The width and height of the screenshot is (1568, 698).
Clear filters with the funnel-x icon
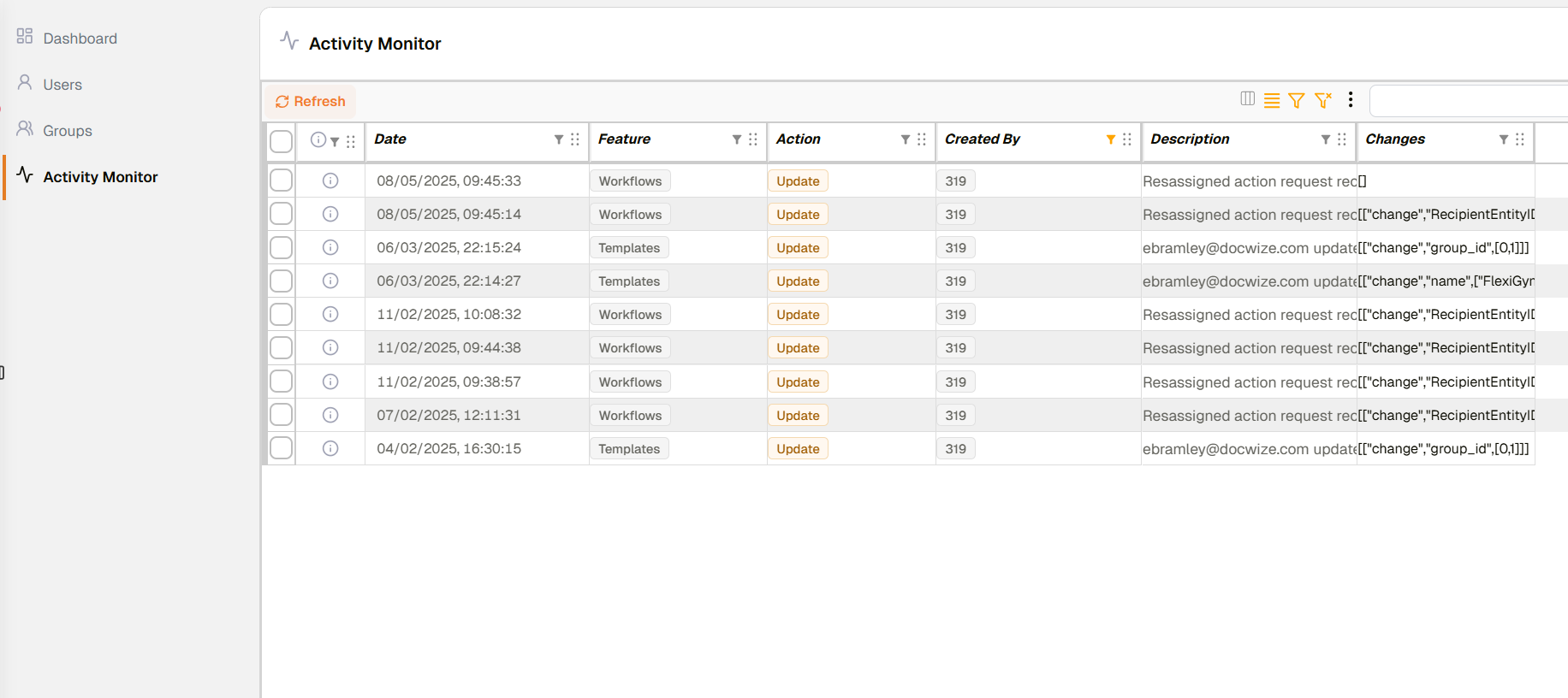tap(1323, 101)
